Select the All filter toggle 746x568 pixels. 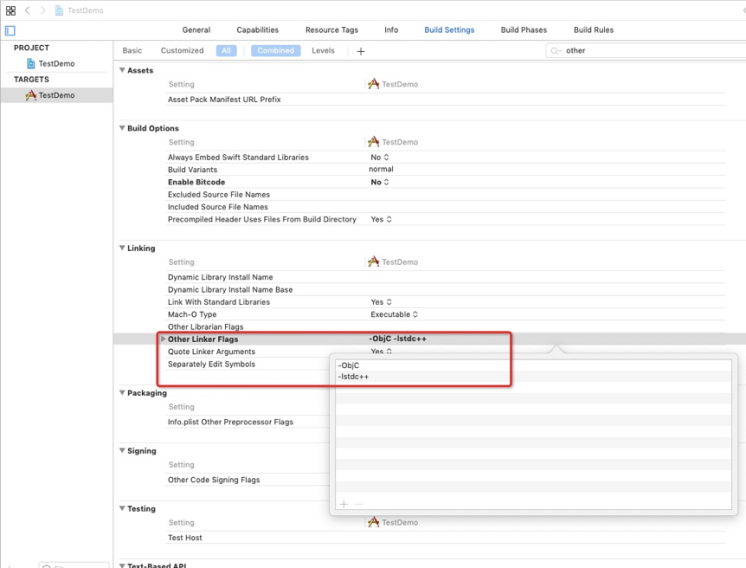(226, 51)
